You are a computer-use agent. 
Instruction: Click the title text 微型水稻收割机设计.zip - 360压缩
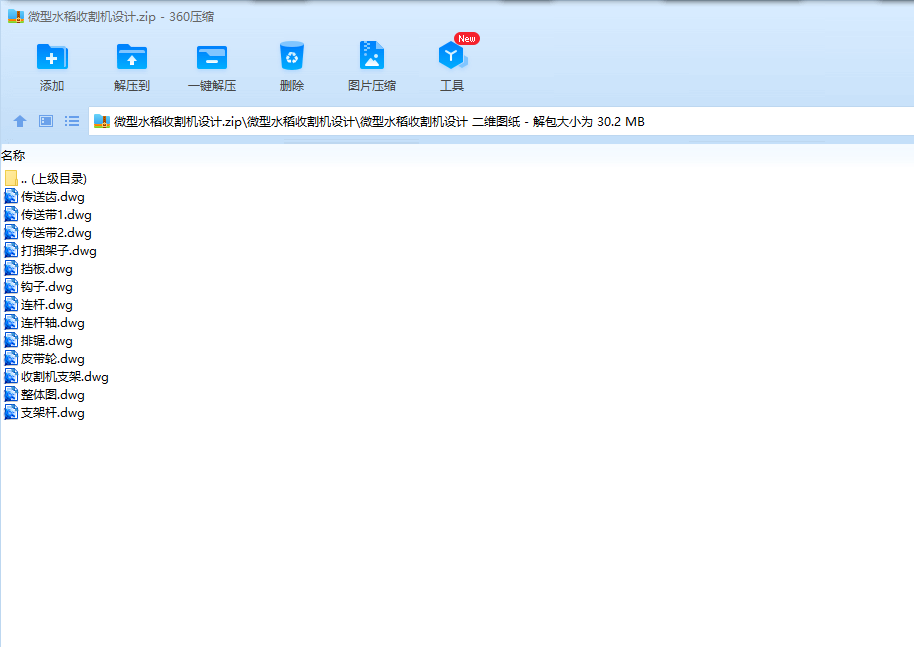click(x=121, y=17)
